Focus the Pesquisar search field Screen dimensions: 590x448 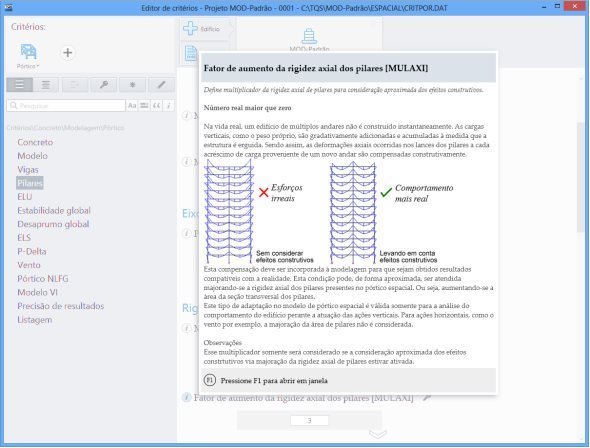pos(66,106)
